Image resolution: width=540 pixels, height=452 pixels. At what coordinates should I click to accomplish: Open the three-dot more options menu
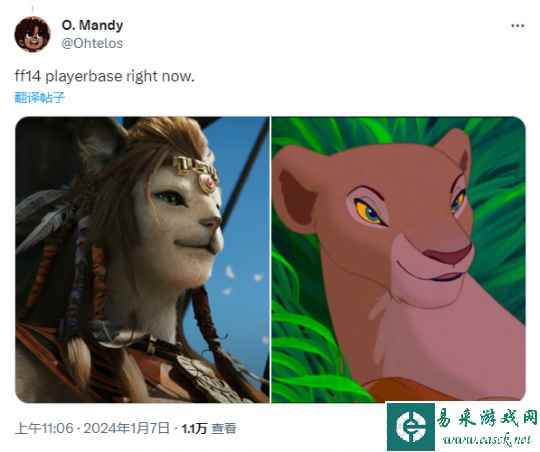(x=517, y=26)
